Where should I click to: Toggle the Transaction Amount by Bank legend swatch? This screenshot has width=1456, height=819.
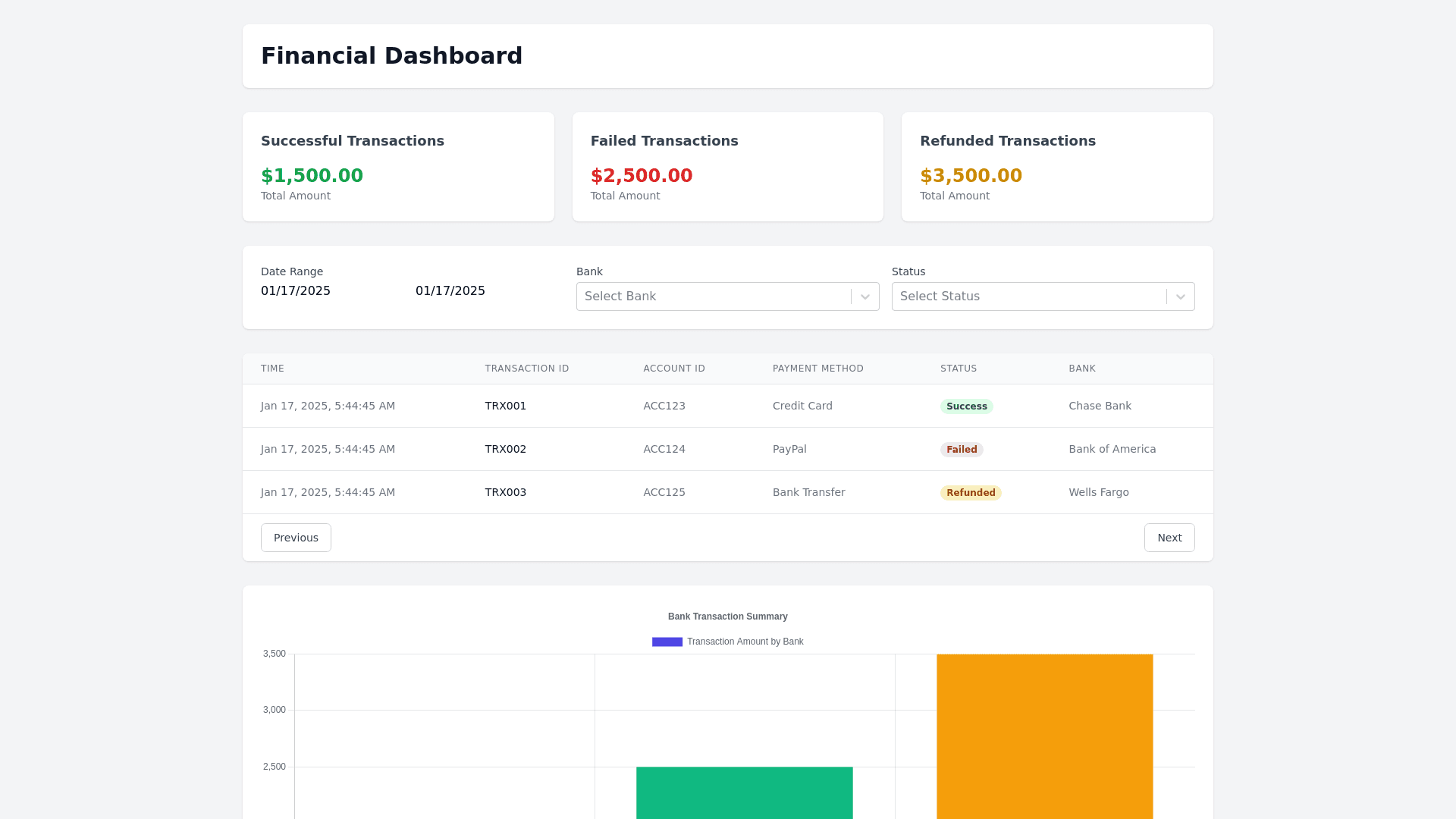667,642
